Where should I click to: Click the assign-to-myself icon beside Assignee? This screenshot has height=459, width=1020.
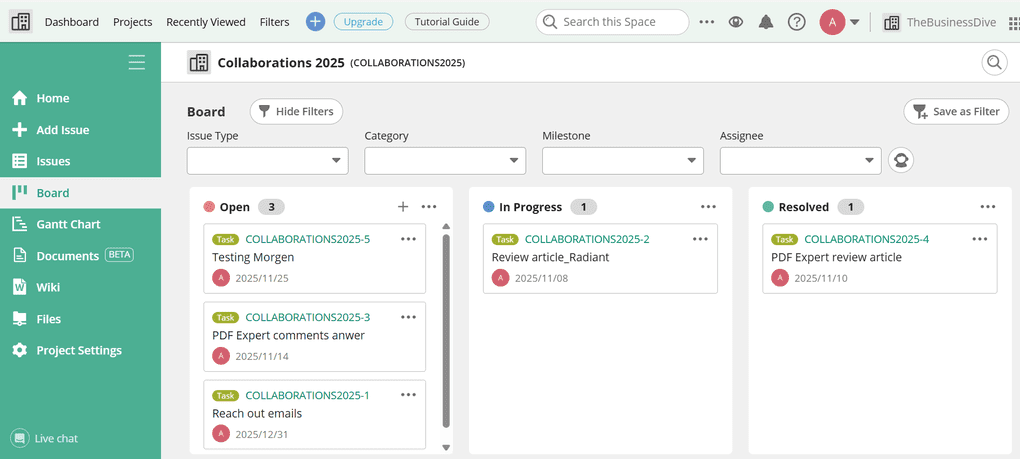click(901, 160)
